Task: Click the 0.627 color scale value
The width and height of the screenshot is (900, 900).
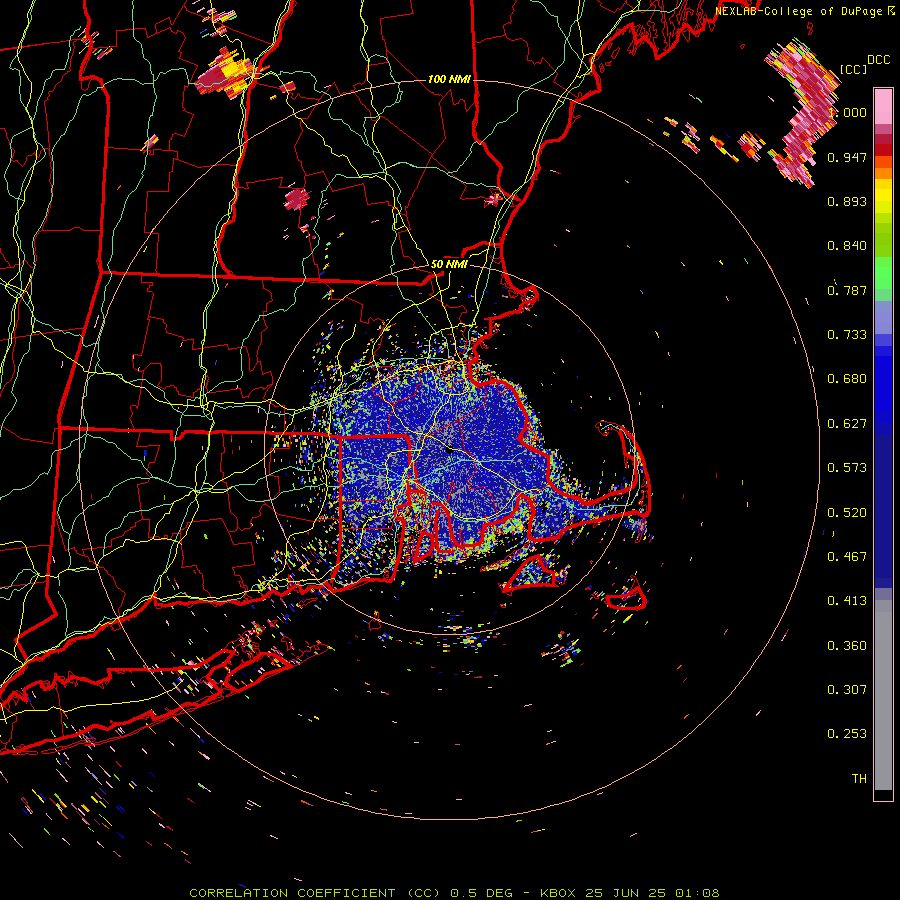Action: [847, 424]
